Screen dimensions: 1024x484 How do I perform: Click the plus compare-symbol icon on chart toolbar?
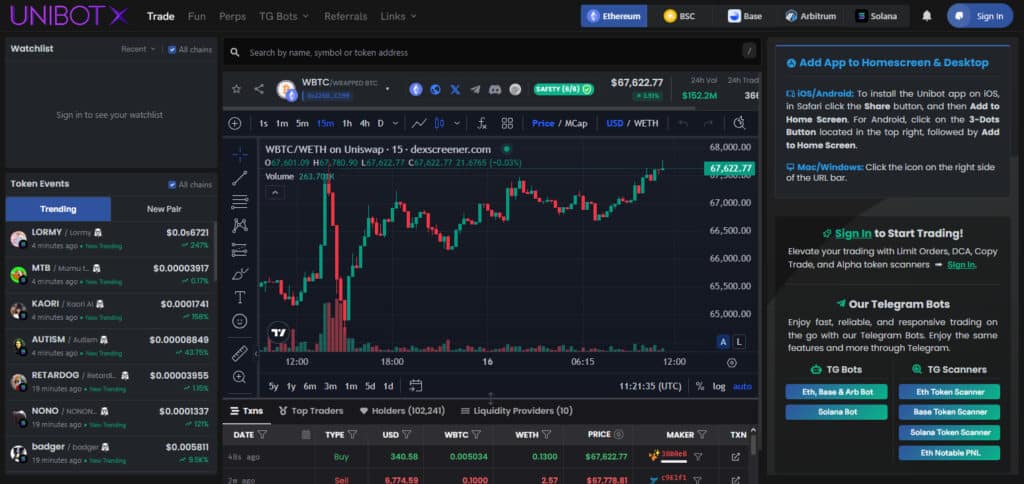(235, 123)
